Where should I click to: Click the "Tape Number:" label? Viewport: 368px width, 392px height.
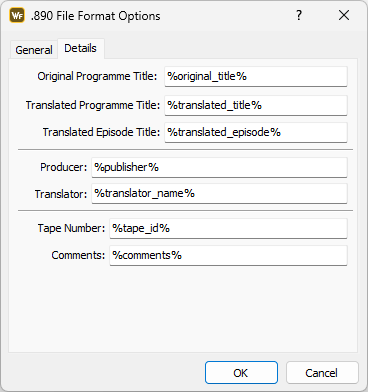pos(71,228)
